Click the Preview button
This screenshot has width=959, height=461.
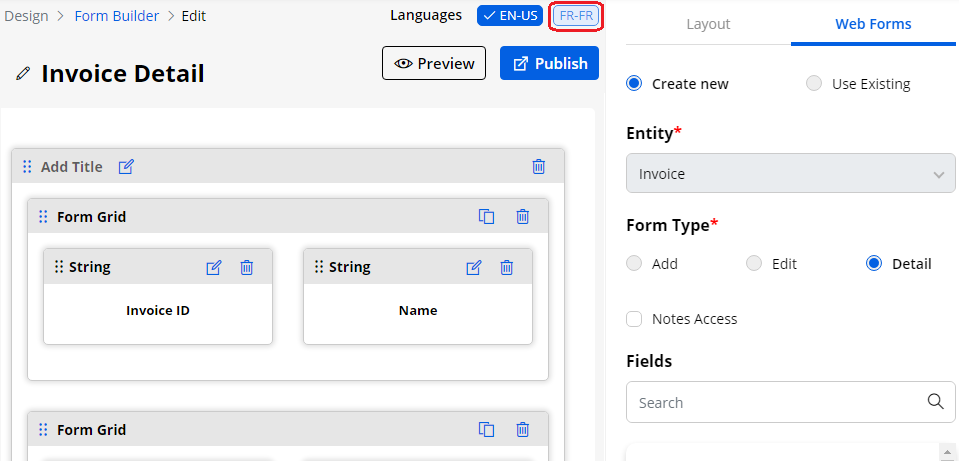click(x=434, y=64)
